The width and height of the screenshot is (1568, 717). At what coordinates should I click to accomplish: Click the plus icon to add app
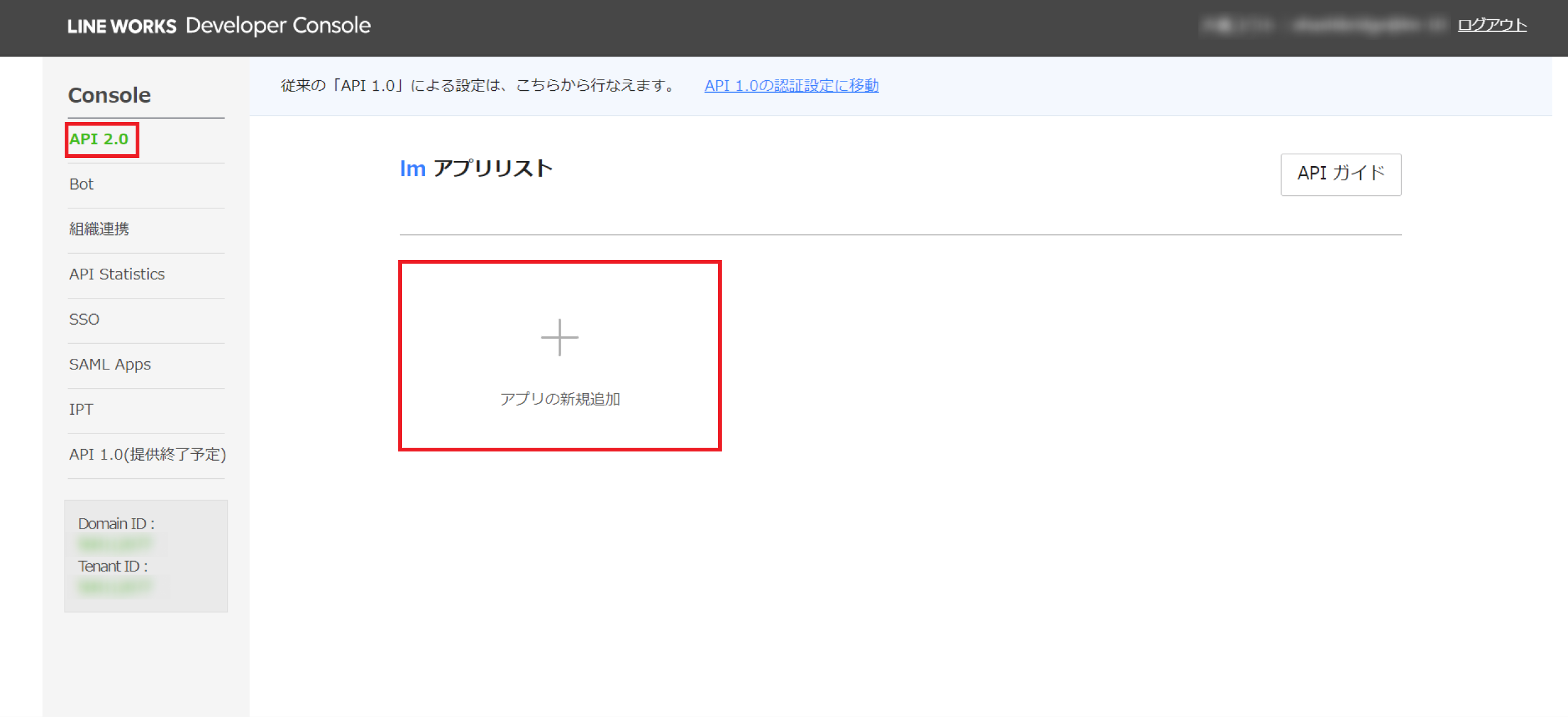[x=559, y=338]
